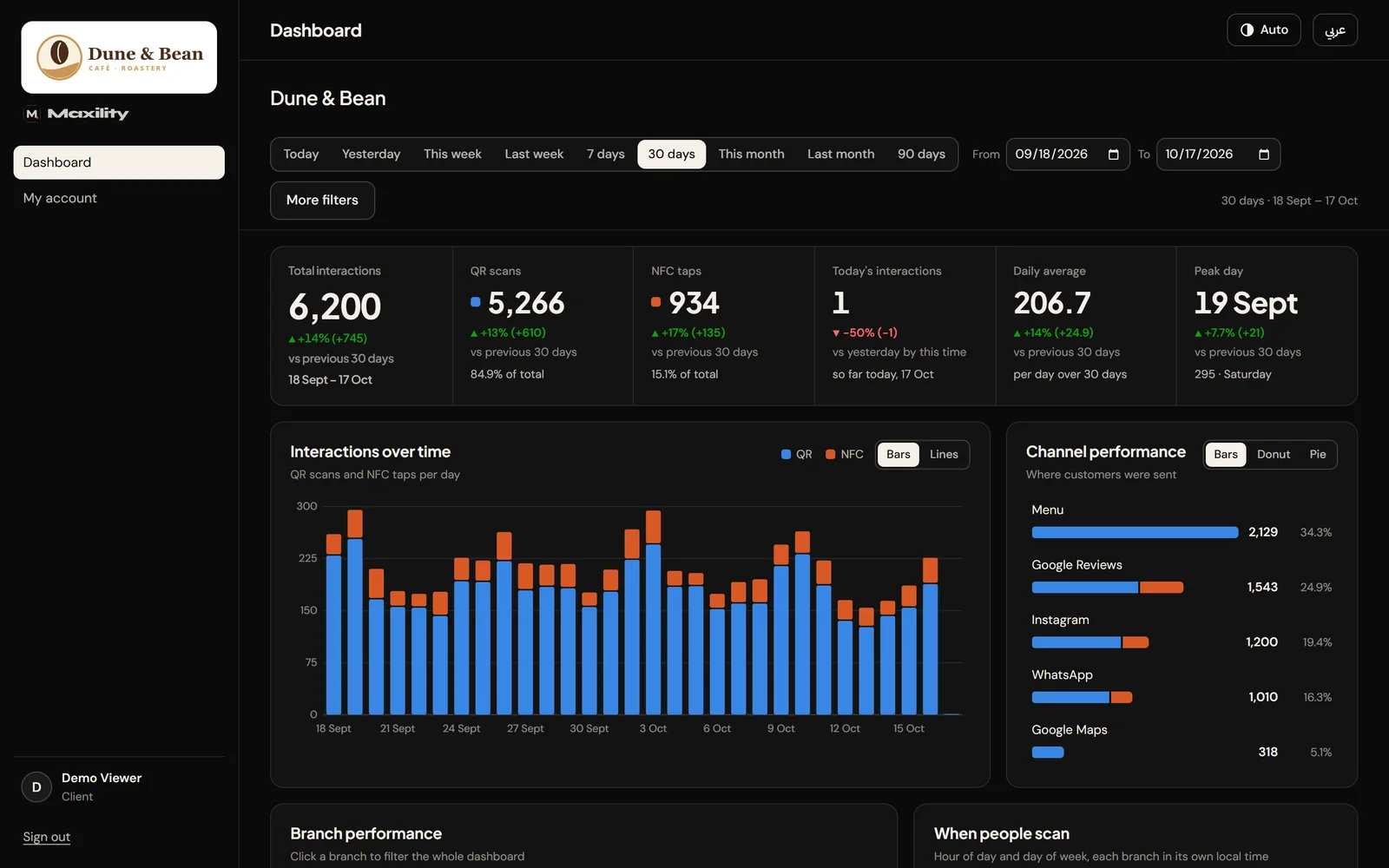Click the When people scan heading
The width and height of the screenshot is (1389, 868).
click(1002, 834)
